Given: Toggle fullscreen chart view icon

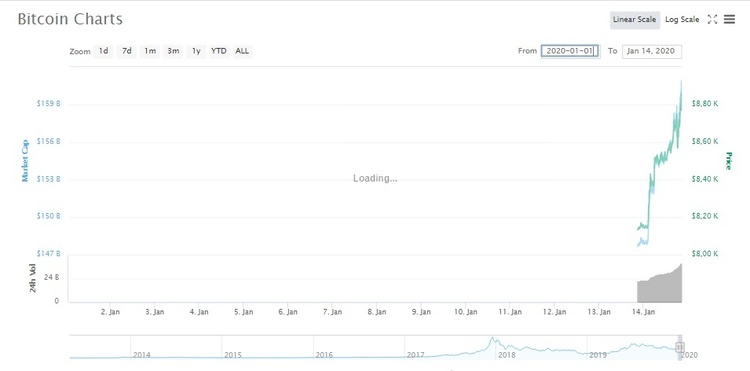Looking at the screenshot, I should click(x=712, y=19).
